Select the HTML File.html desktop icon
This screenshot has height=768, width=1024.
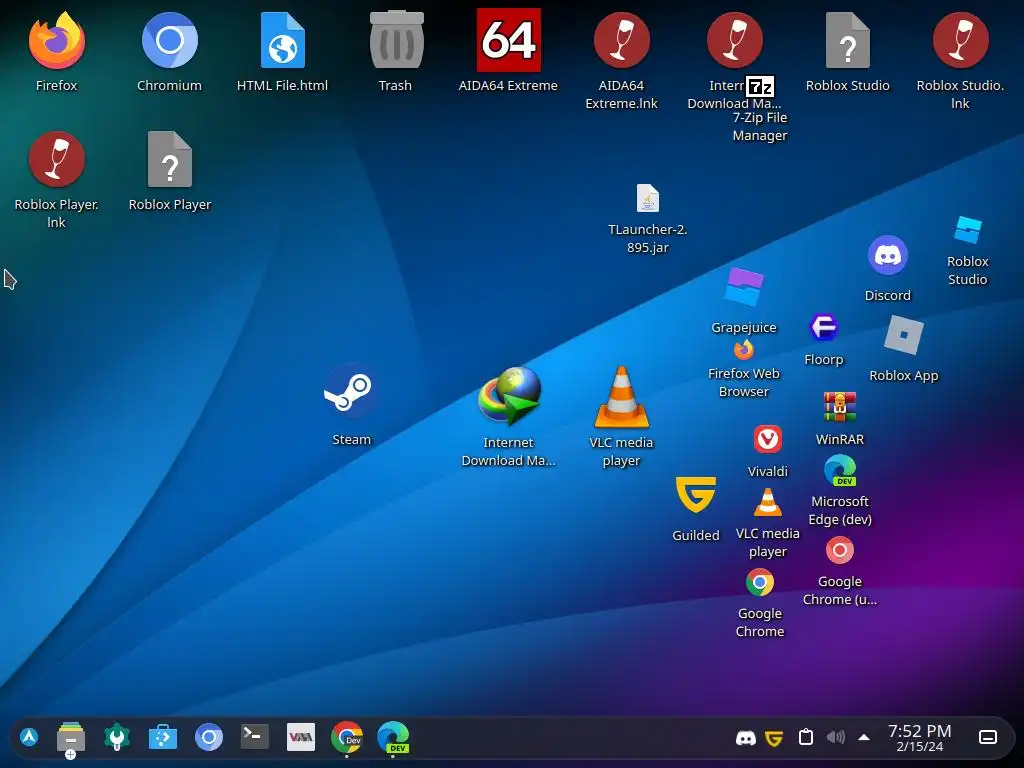283,40
